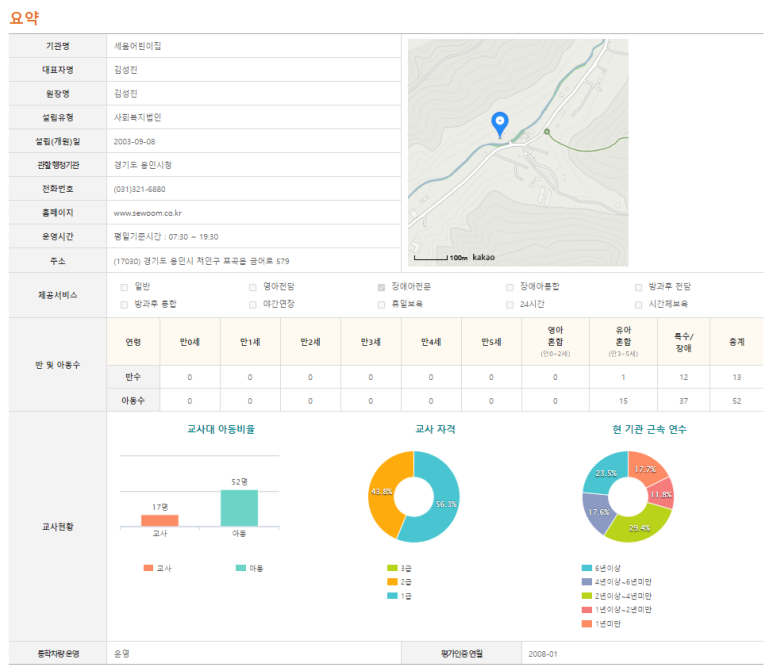773x671 pixels.
Task: Click the phone number (031)321-6880
Action: 140,189
